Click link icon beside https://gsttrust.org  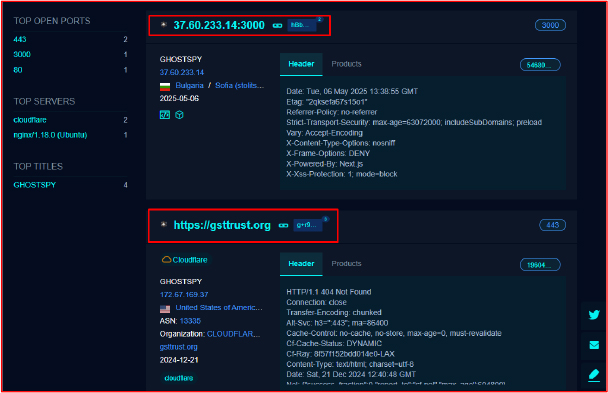pyautogui.click(x=283, y=225)
